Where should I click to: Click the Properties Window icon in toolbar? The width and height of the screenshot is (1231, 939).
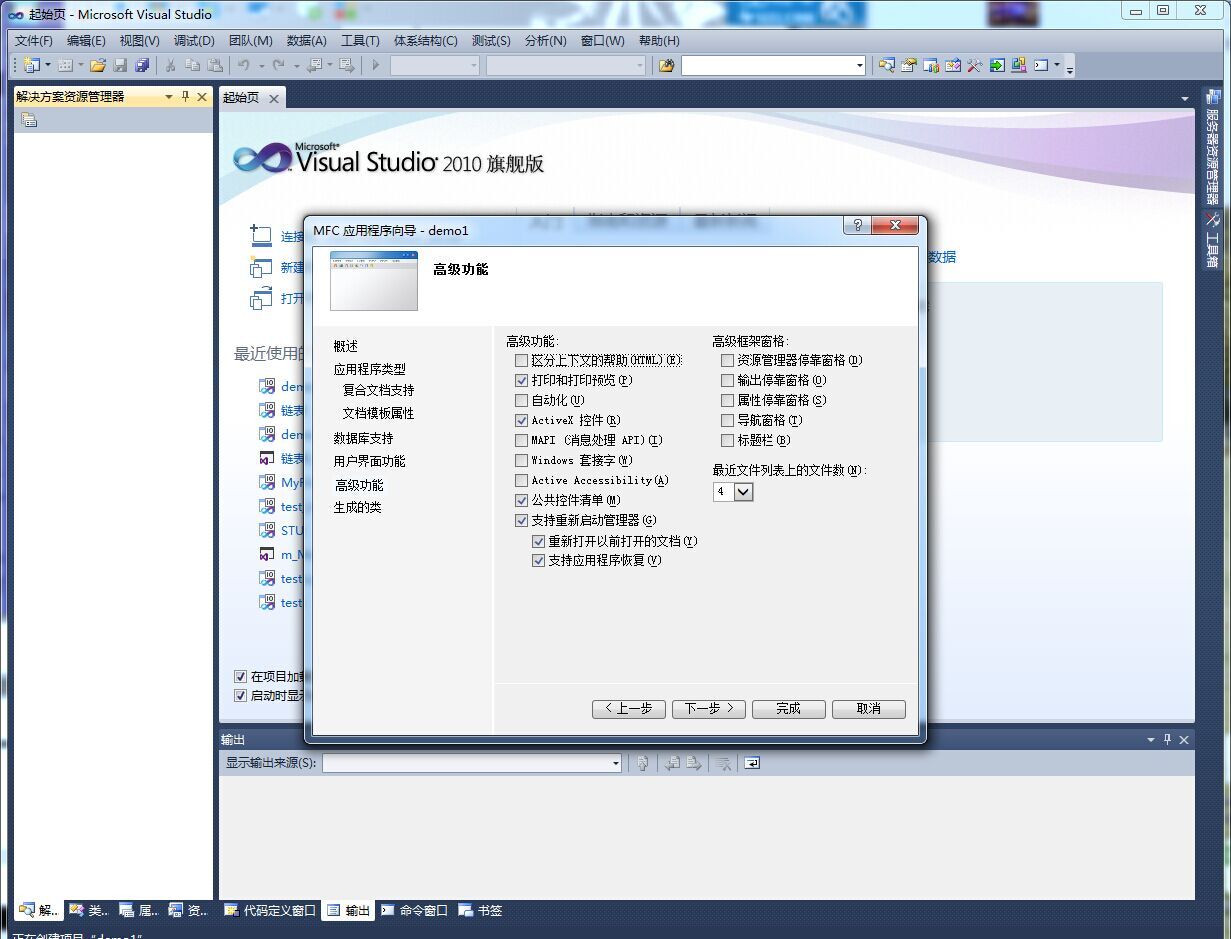click(x=909, y=65)
